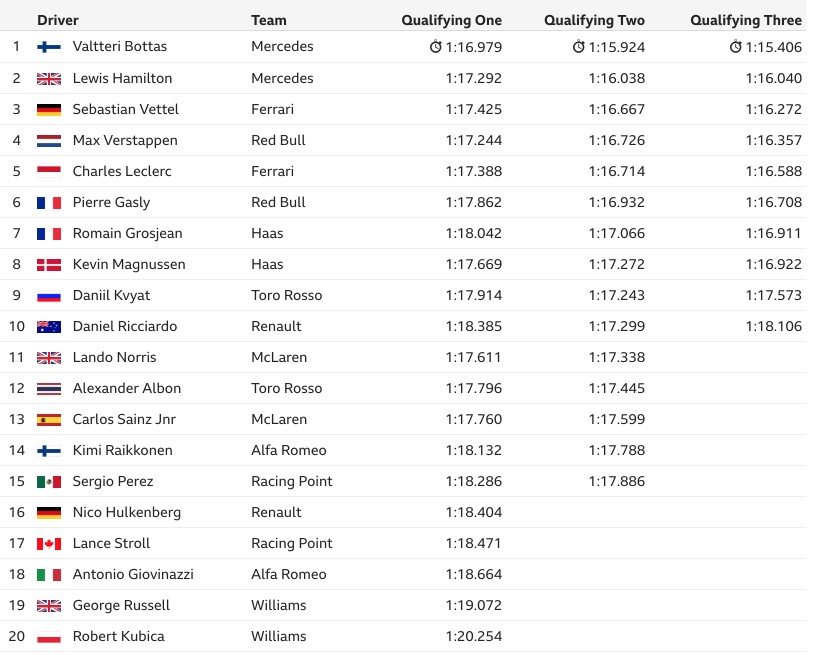Select the Charles Leclerc driver name
The height and width of the screenshot is (655, 834).
[122, 171]
